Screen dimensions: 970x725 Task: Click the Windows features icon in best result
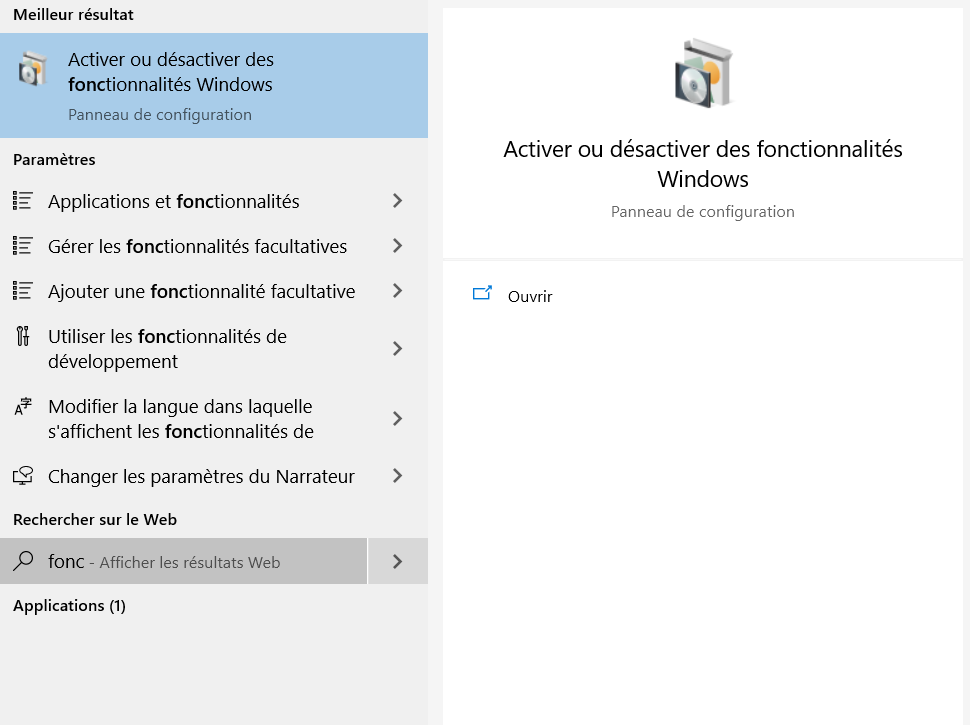[32, 69]
